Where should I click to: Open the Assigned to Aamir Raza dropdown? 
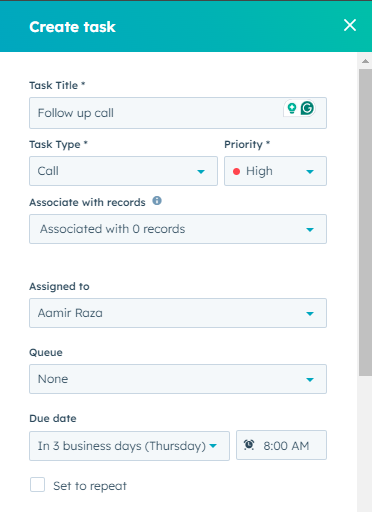pos(178,313)
